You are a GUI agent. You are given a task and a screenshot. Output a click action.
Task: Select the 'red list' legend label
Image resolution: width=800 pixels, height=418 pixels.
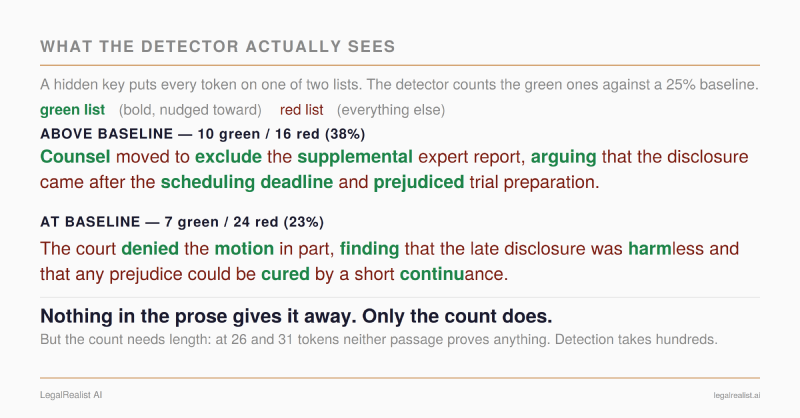[302, 110]
